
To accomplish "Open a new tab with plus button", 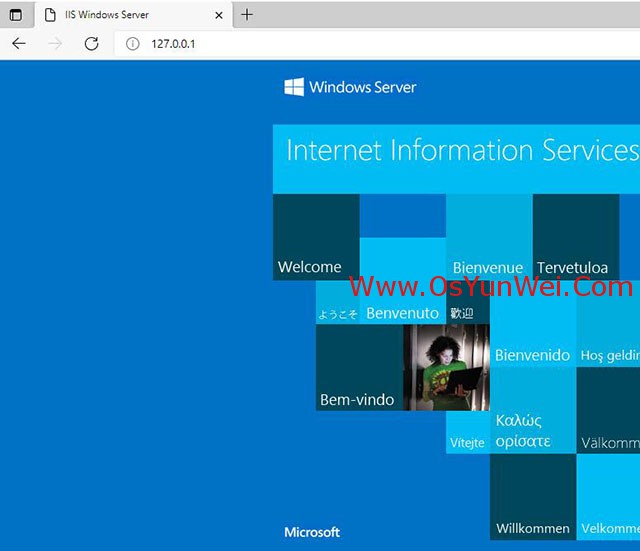I will point(247,15).
